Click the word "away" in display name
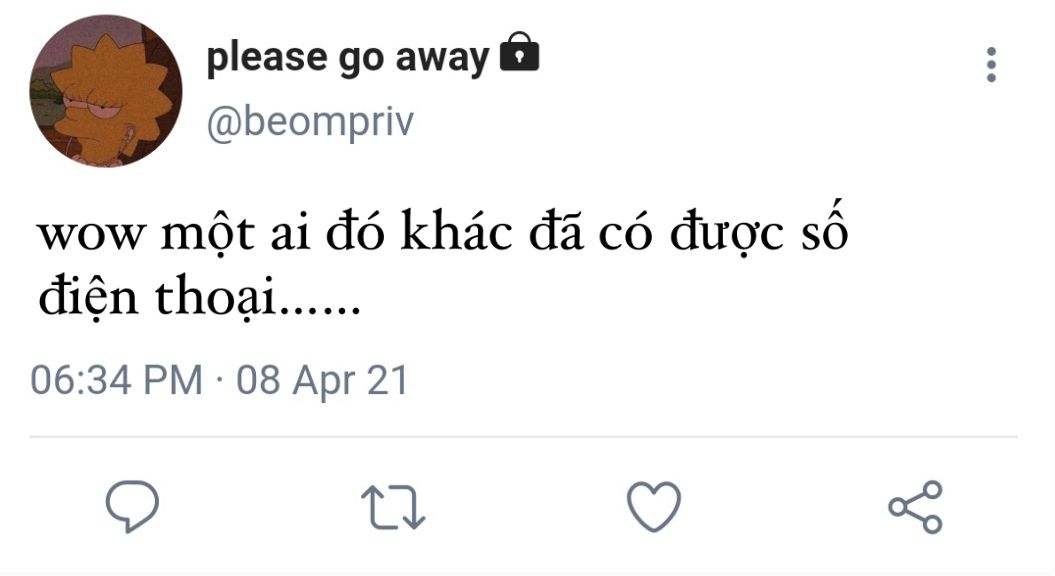Viewport: 1055px width, 576px height. pos(442,58)
